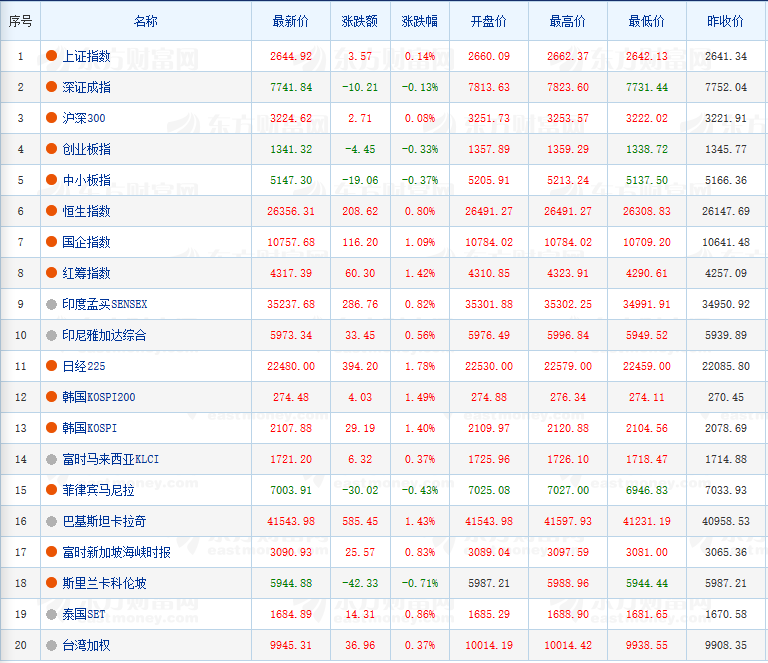Click the gray dot beside 巴基斯坦卡拉奇
Viewport: 768px width, 663px height.
(51, 521)
